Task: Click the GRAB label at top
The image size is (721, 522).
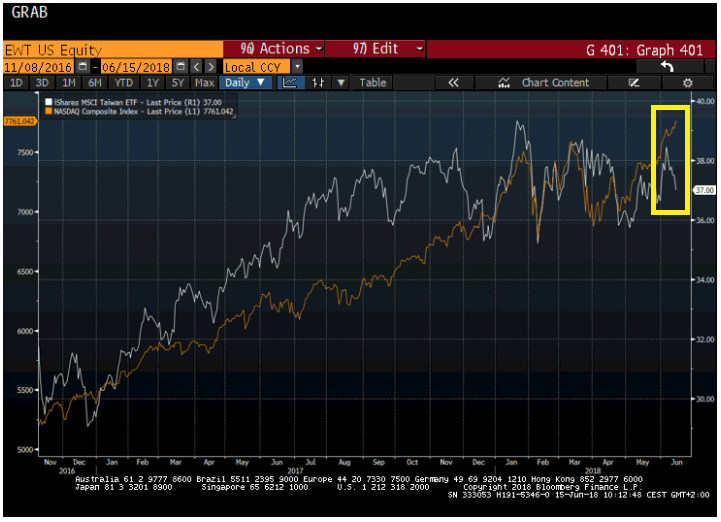Action: click(x=29, y=12)
